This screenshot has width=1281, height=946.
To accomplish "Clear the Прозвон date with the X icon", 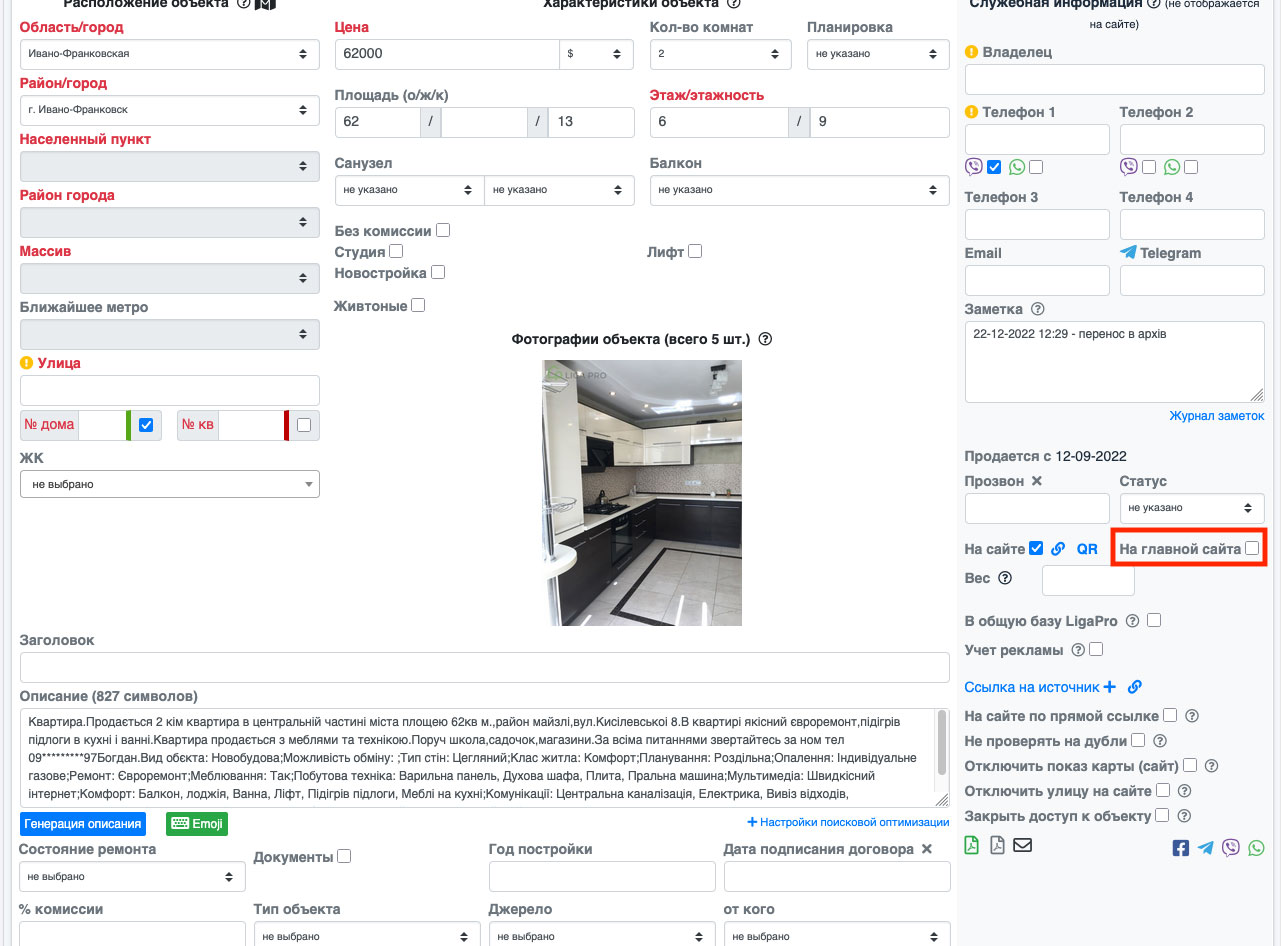I will tap(1037, 481).
